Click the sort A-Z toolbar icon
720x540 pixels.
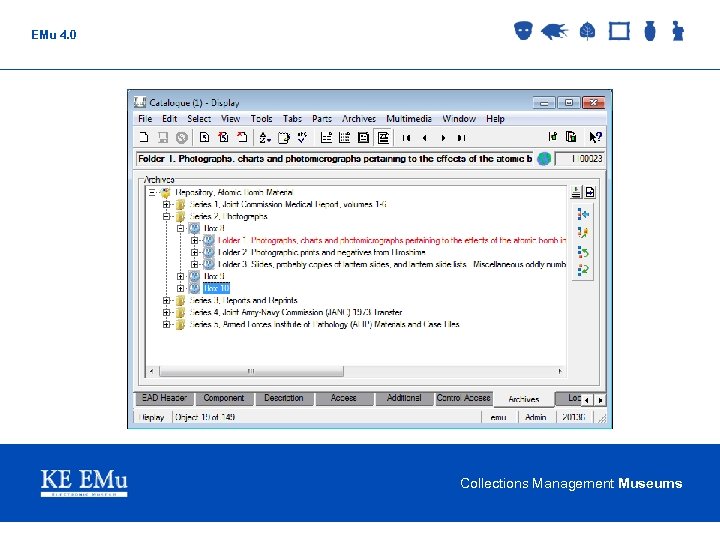[x=264, y=137]
